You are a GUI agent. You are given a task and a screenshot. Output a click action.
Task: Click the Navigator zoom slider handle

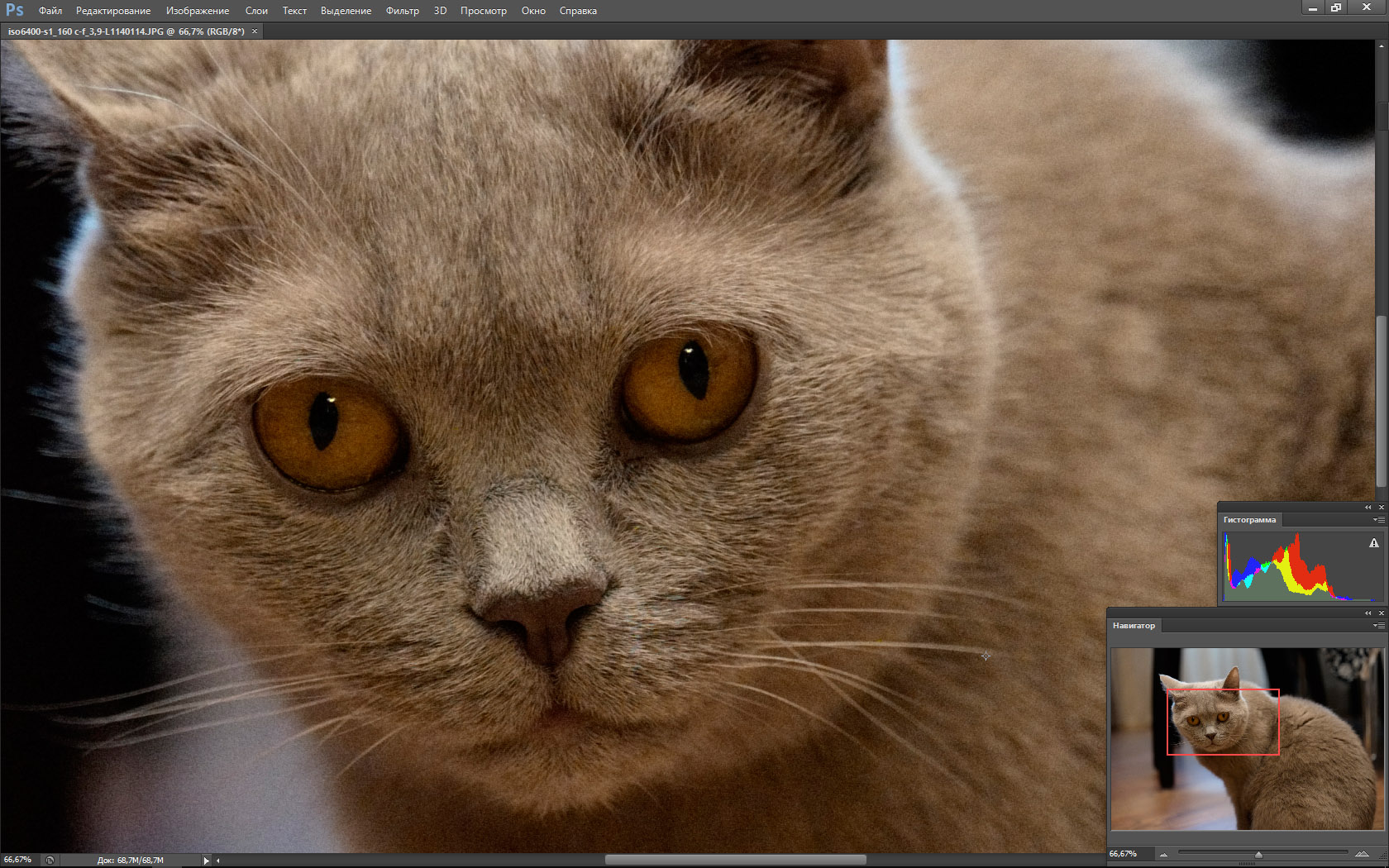(1258, 854)
